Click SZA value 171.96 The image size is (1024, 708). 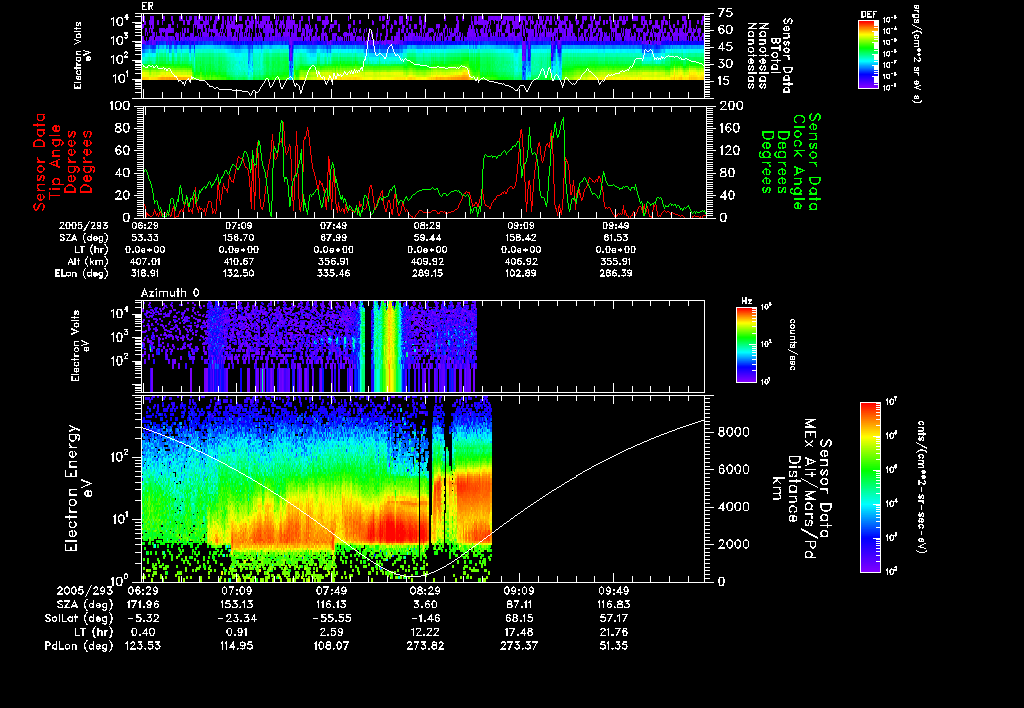pos(142,604)
